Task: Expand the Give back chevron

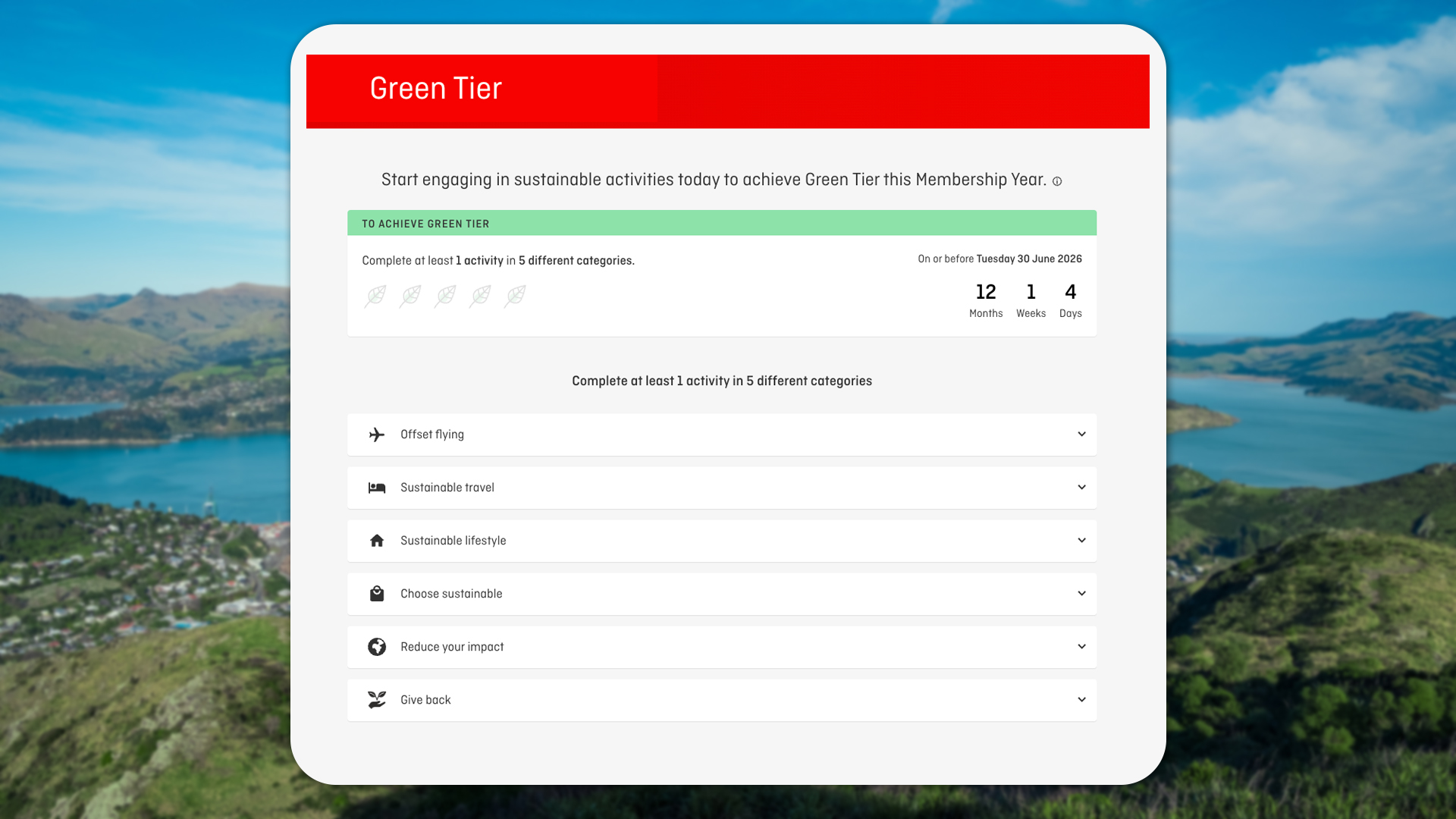Action: [1081, 700]
